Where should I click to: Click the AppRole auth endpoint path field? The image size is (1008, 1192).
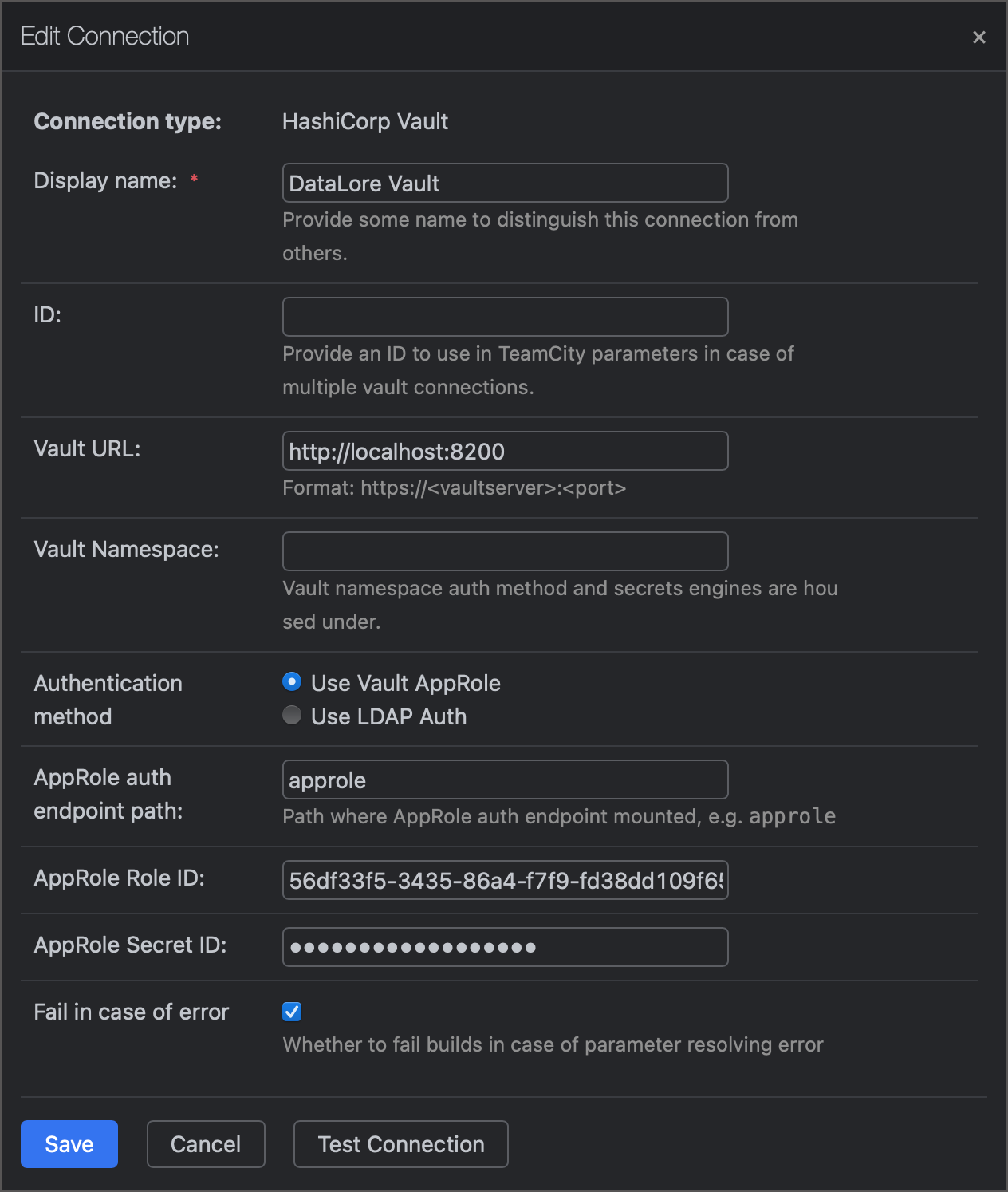[505, 780]
